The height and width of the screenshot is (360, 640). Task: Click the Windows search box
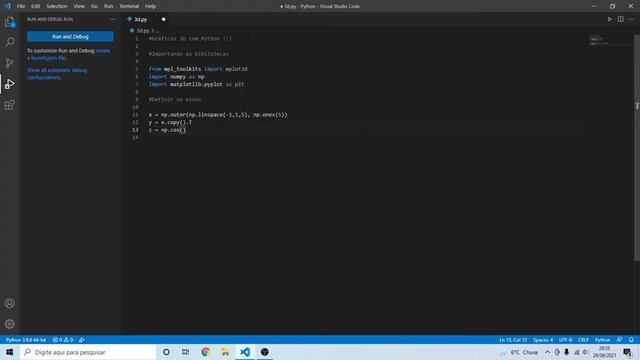[x=88, y=352]
